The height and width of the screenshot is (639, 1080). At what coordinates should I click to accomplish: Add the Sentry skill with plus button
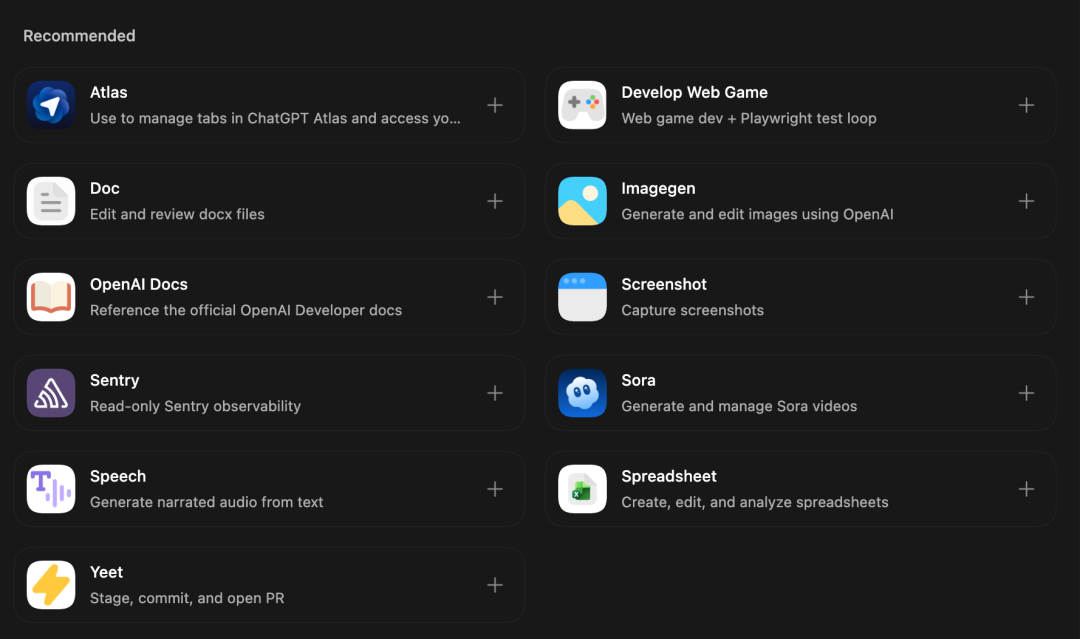495,393
